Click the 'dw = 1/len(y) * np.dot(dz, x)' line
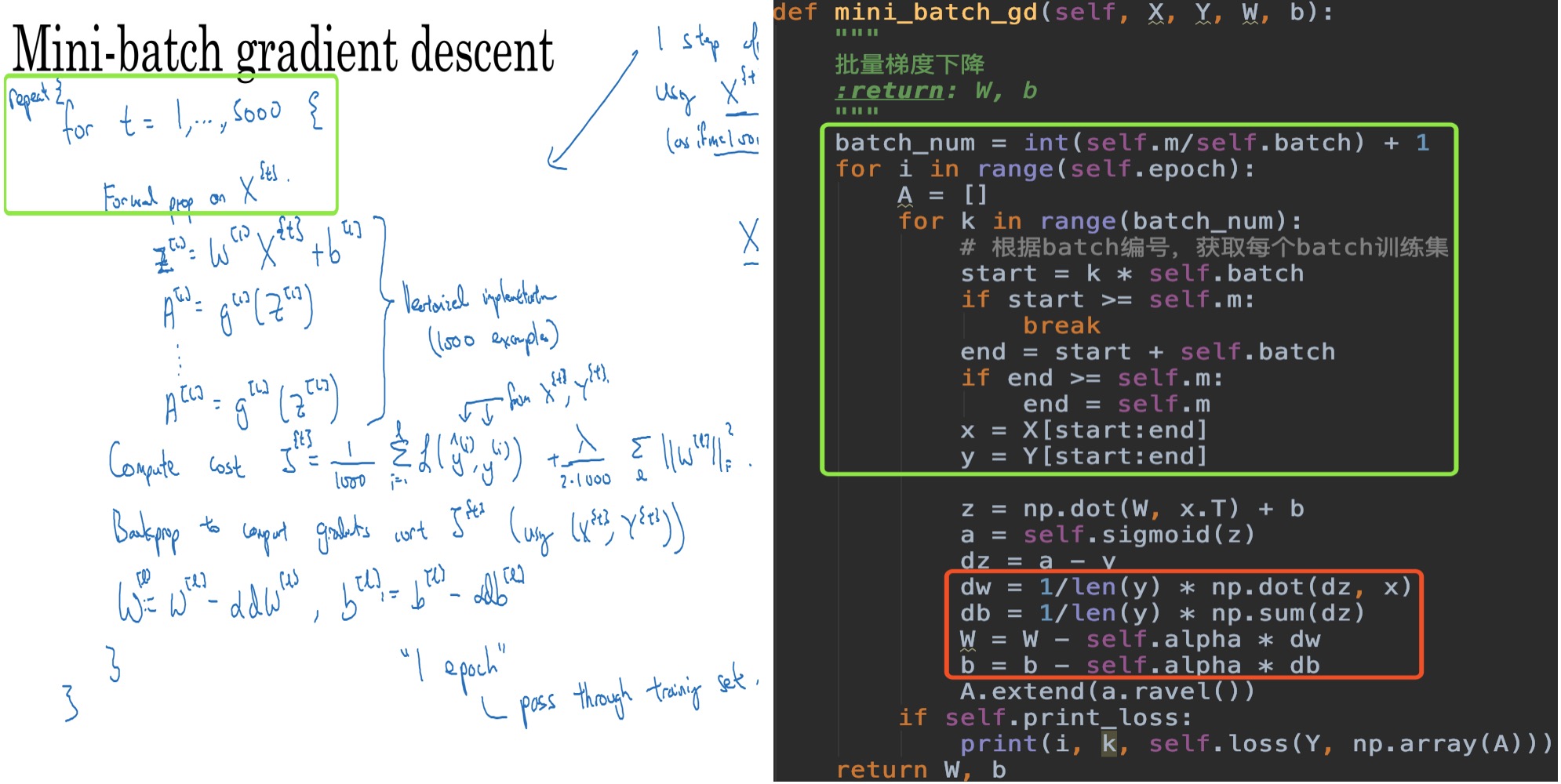This screenshot has width=1561, height=784. coord(1186,587)
